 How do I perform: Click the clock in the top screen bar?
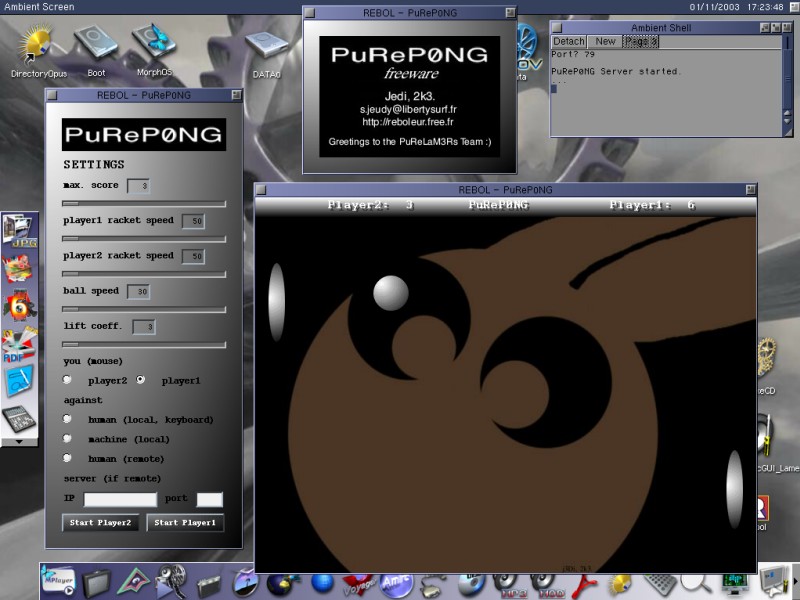737,7
